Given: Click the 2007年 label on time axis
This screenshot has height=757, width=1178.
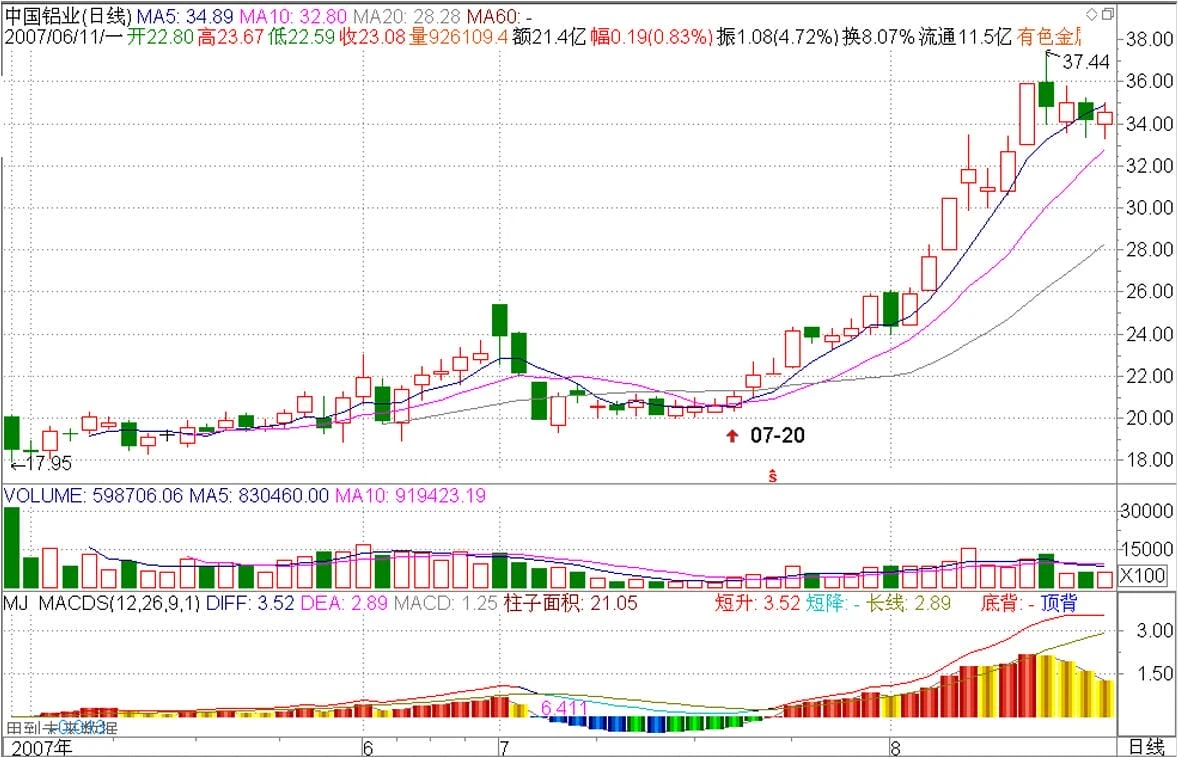Looking at the screenshot, I should pos(41,748).
